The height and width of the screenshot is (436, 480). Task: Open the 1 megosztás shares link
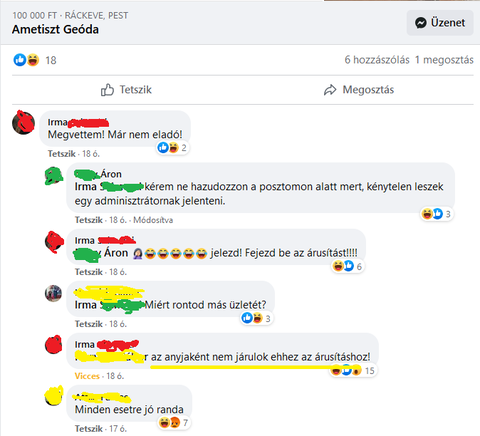tap(444, 60)
